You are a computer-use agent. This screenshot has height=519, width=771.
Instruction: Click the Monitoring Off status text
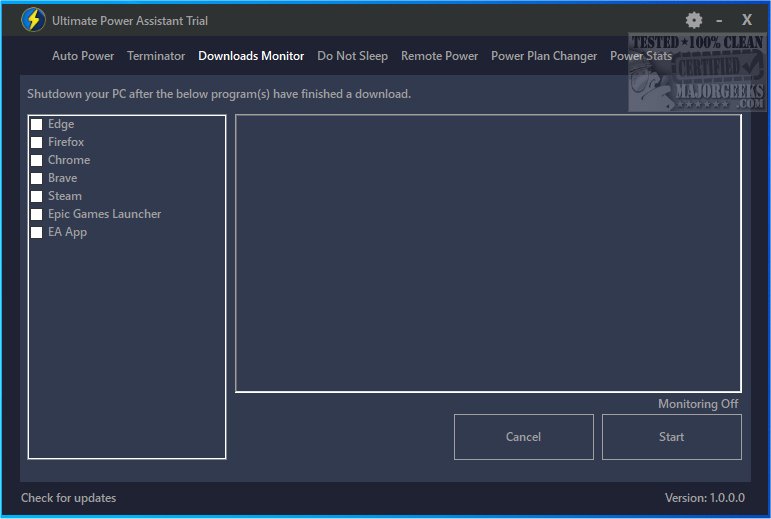pos(698,404)
